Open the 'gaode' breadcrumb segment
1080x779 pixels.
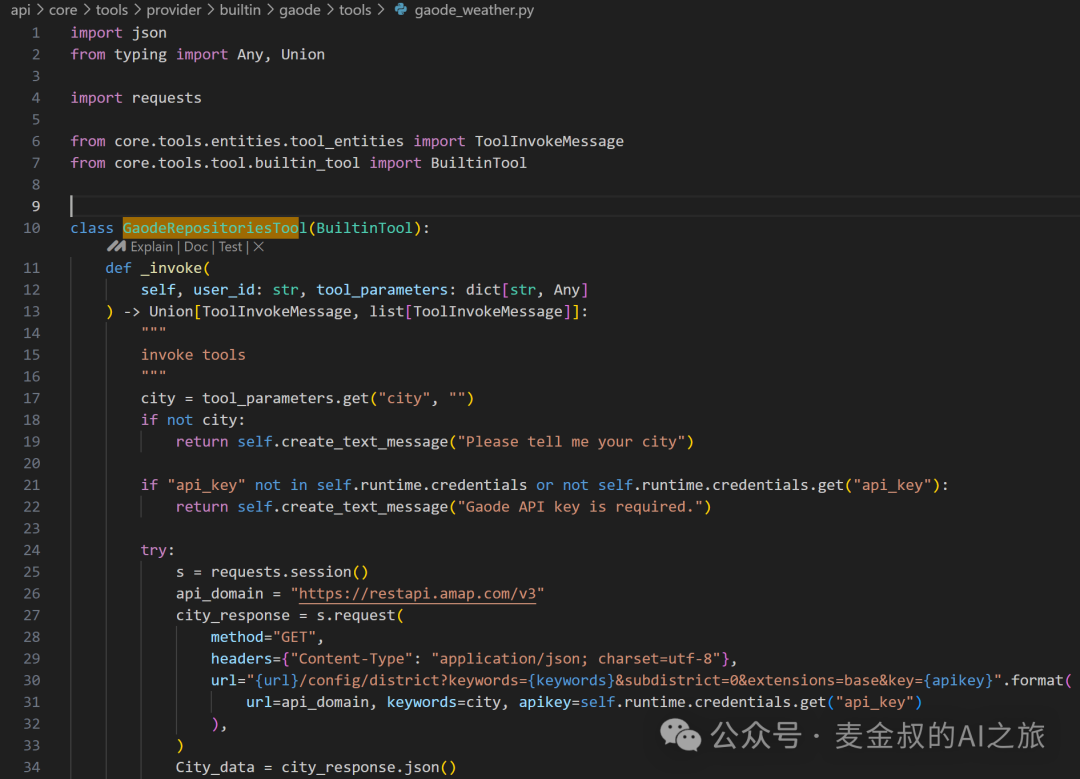(x=300, y=10)
